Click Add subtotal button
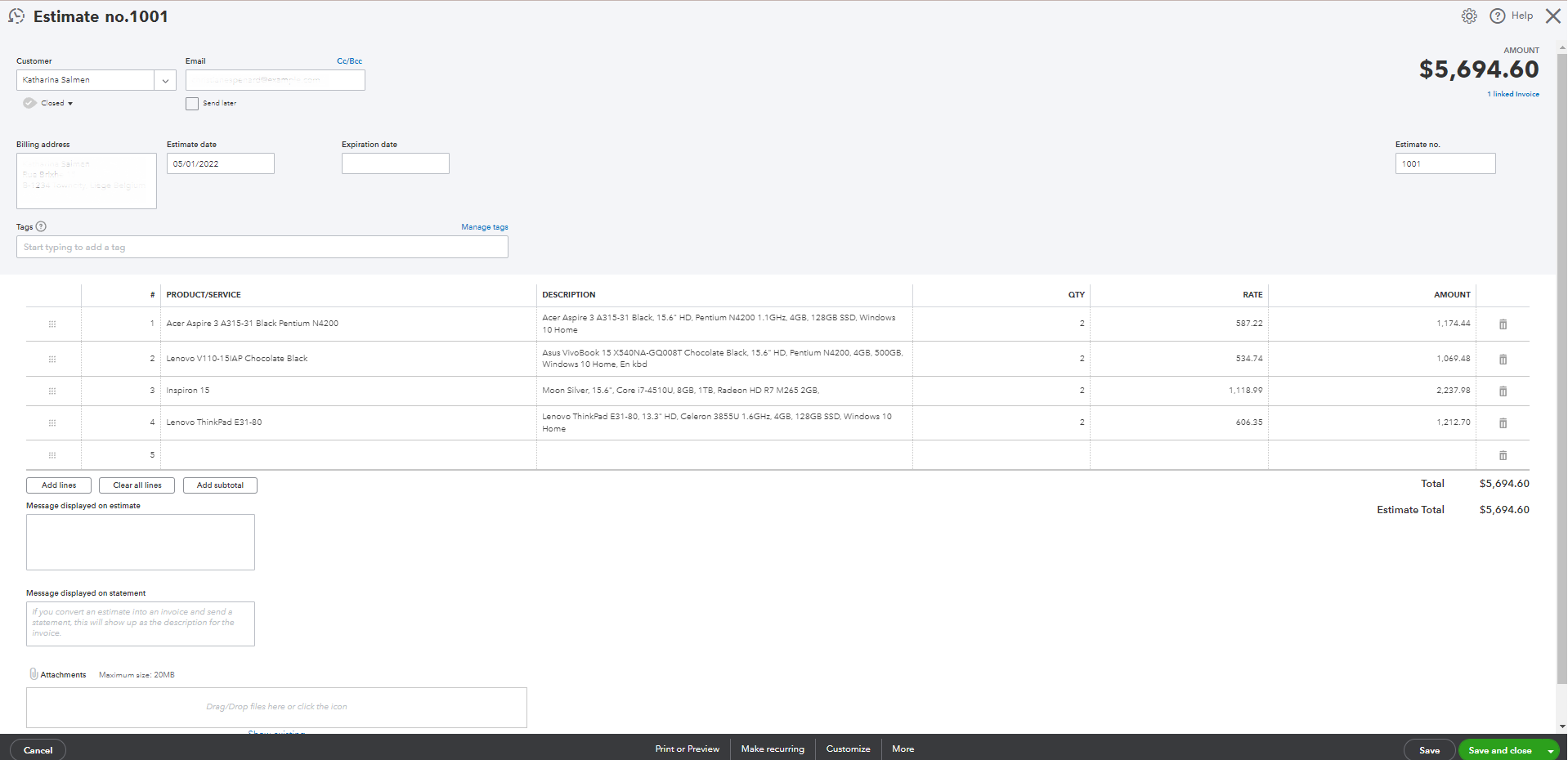Image resolution: width=1568 pixels, height=760 pixels. pos(220,485)
